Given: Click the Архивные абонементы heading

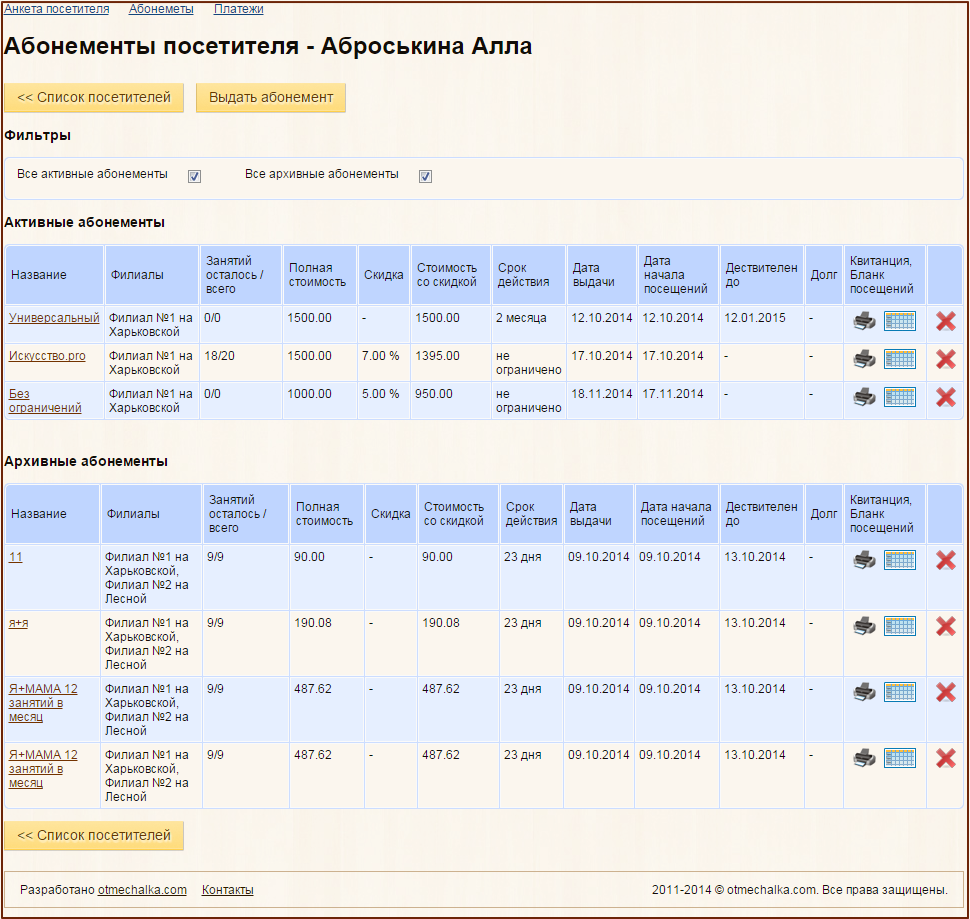Looking at the screenshot, I should 86,461.
